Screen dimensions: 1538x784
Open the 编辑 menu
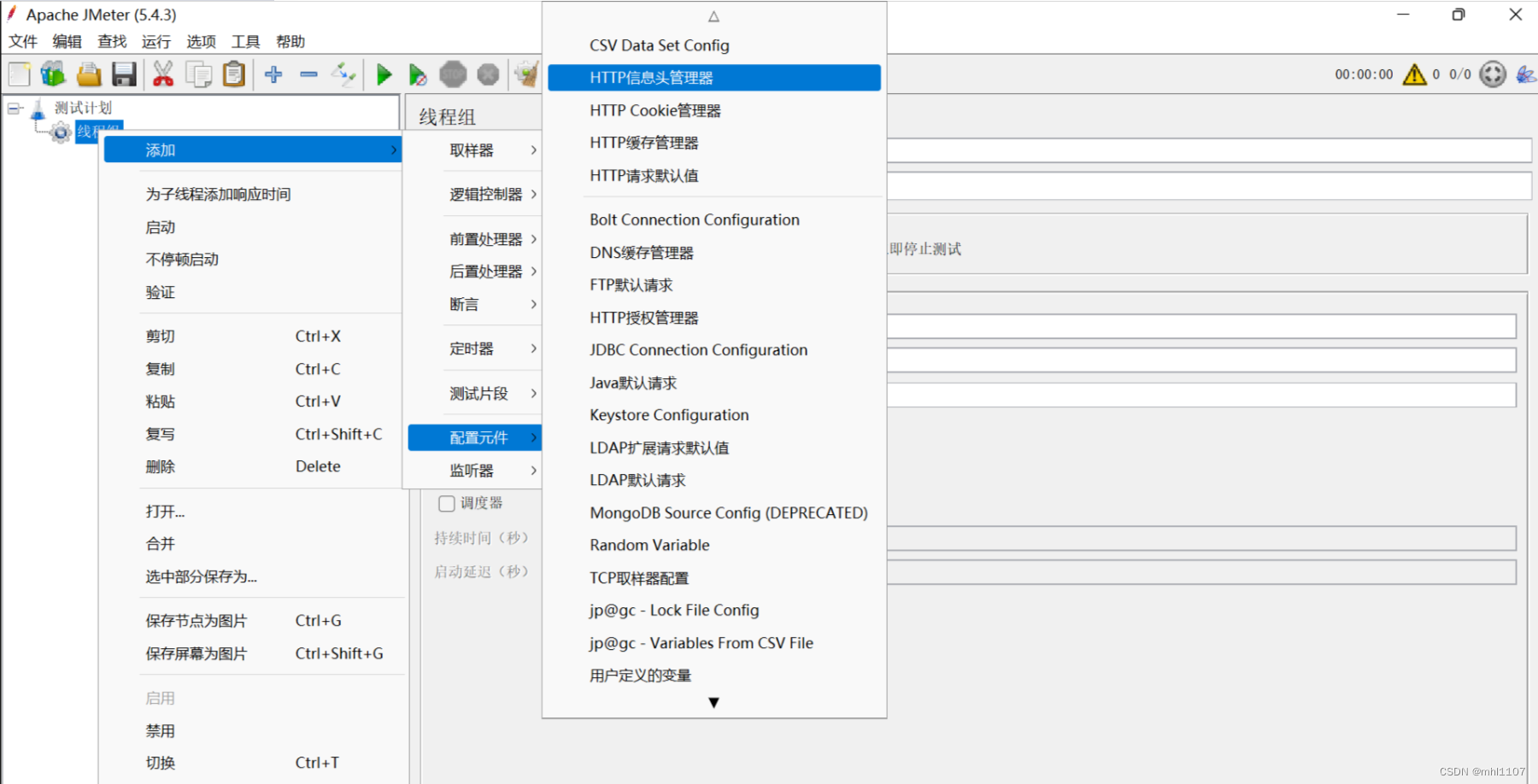pyautogui.click(x=67, y=42)
